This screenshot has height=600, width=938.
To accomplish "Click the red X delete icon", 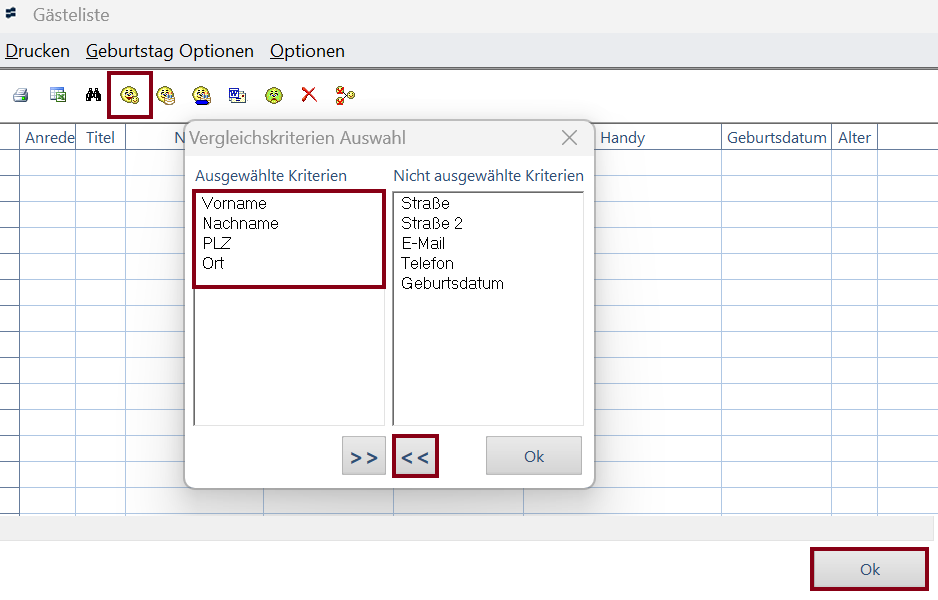I will point(309,96).
